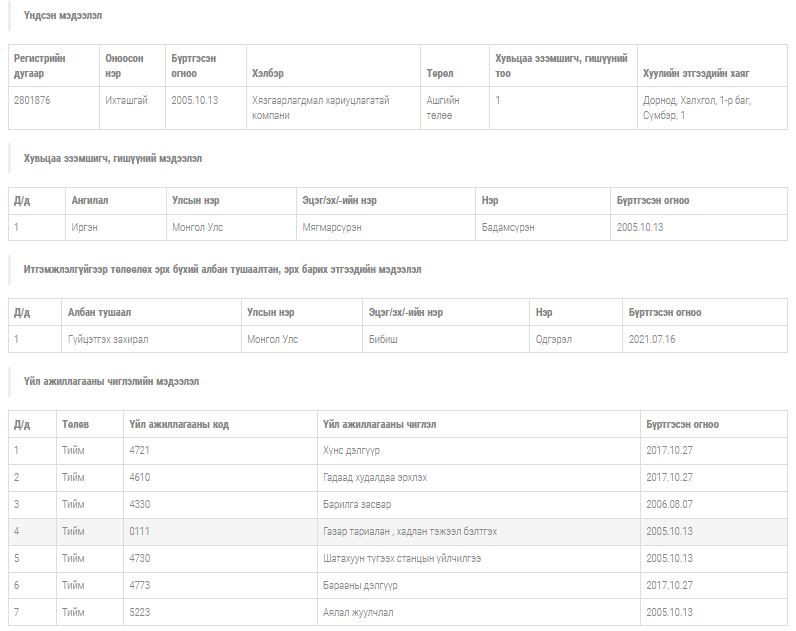Select registration number 2801876 cell
Image resolution: width=796 pixels, height=631 pixels.
coord(35,100)
